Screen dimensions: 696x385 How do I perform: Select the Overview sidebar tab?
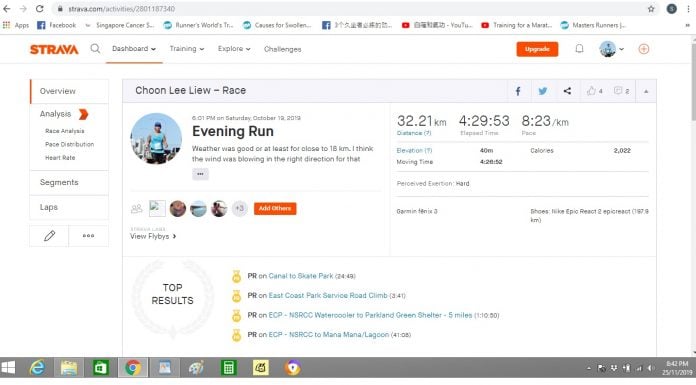pos(69,91)
